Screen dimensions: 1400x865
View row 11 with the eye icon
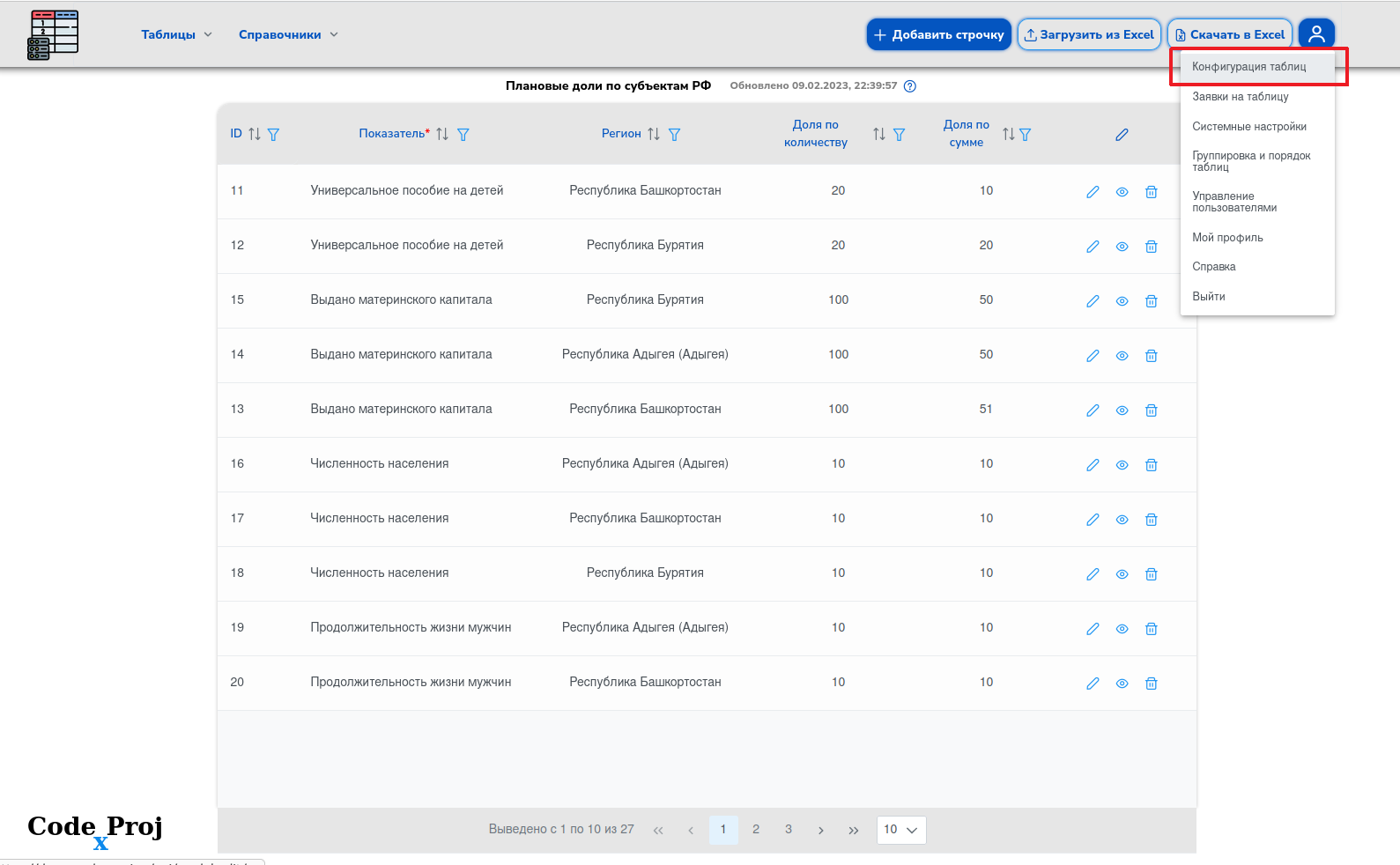tap(1122, 192)
